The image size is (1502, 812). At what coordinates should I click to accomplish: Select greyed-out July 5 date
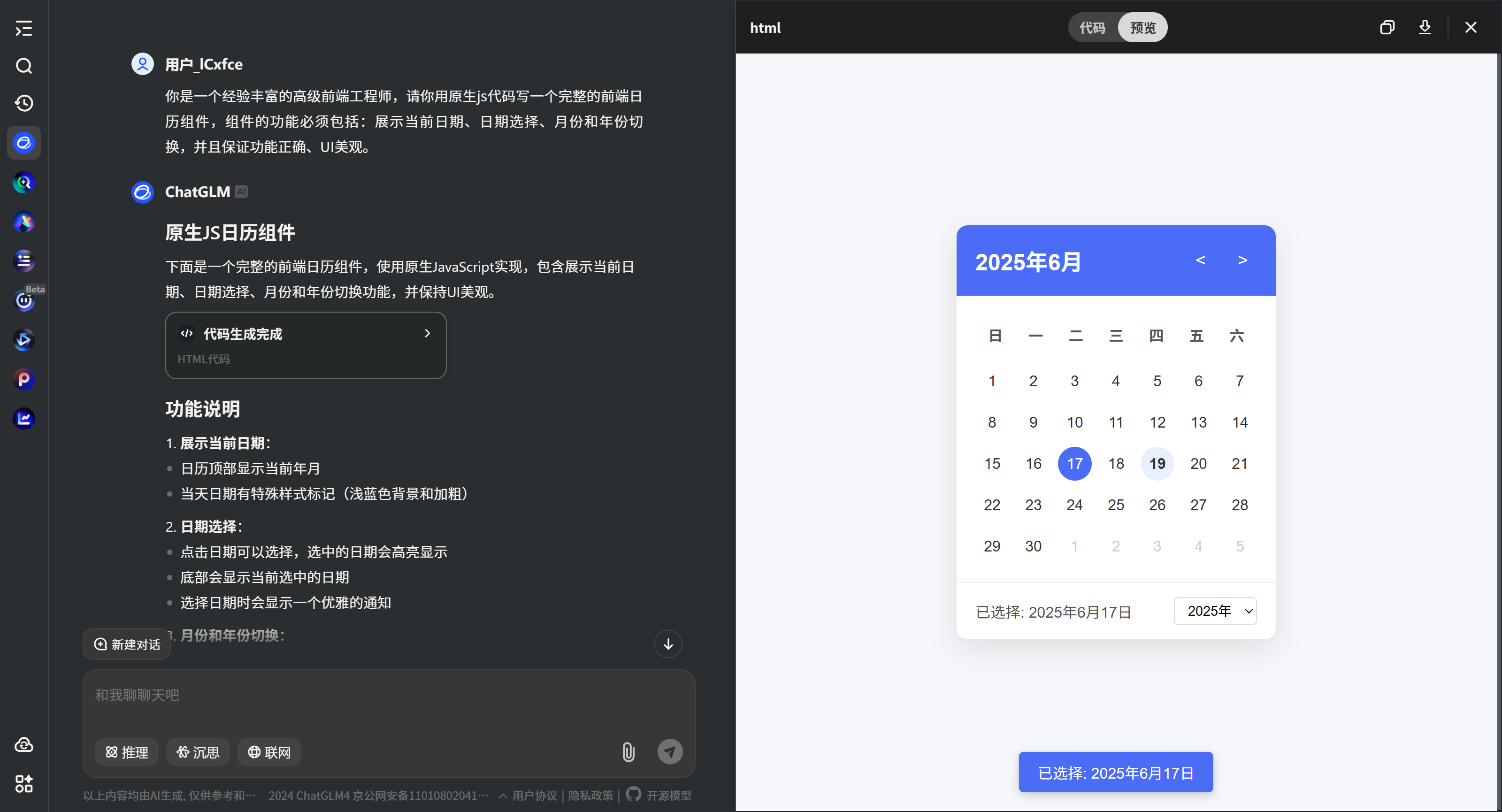pos(1240,546)
